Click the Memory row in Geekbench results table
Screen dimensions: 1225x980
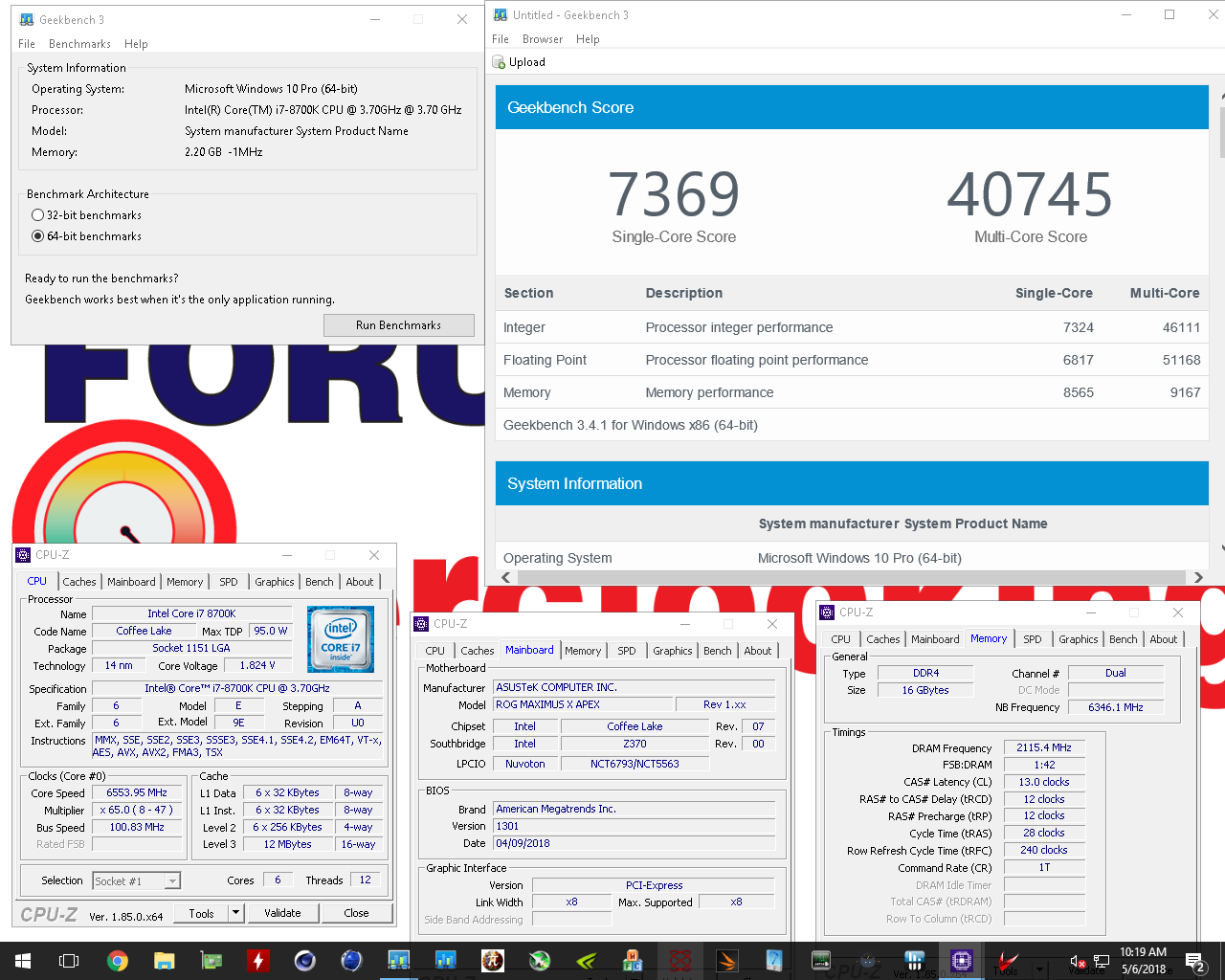[x=852, y=392]
